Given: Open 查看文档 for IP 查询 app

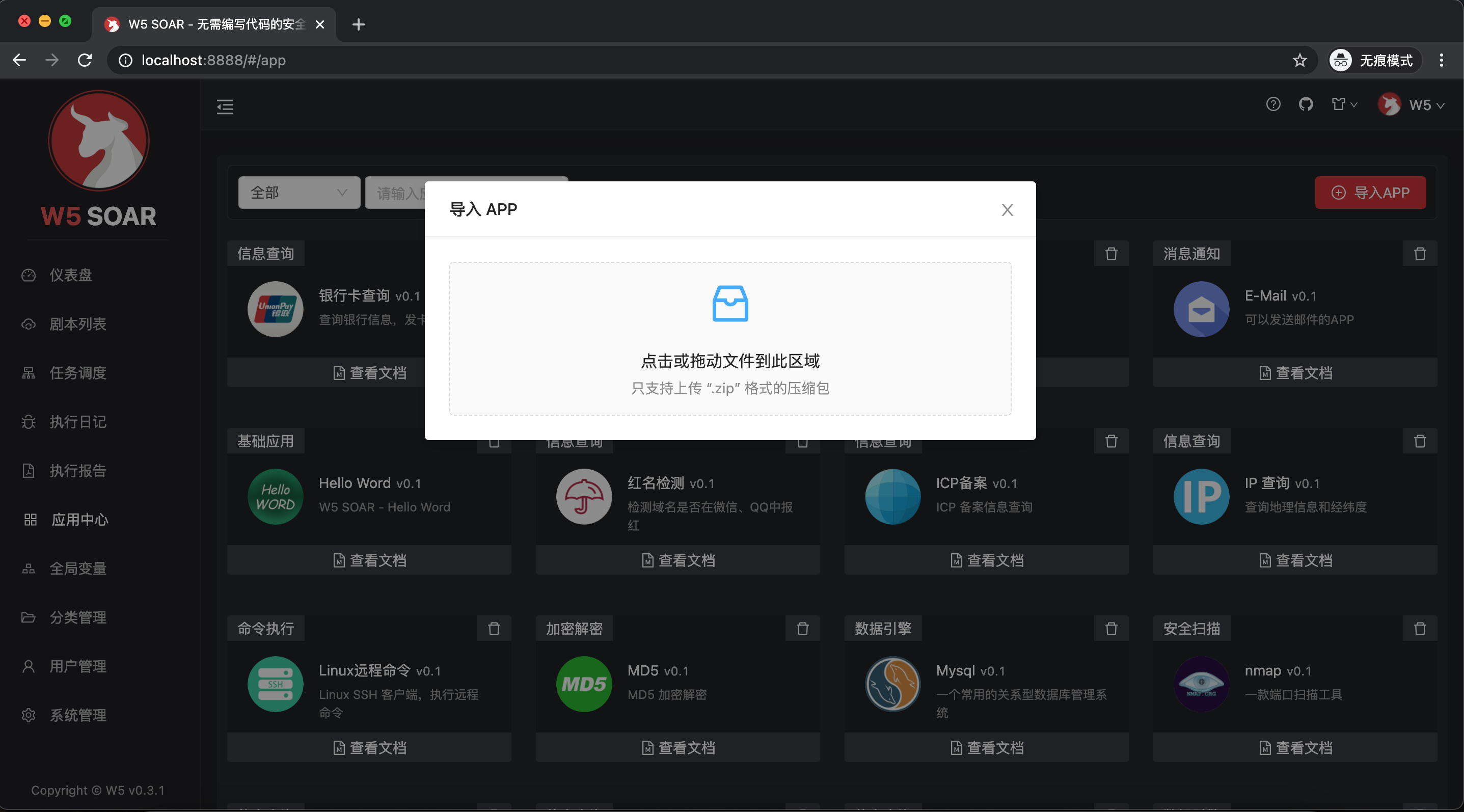Looking at the screenshot, I should tap(1295, 560).
